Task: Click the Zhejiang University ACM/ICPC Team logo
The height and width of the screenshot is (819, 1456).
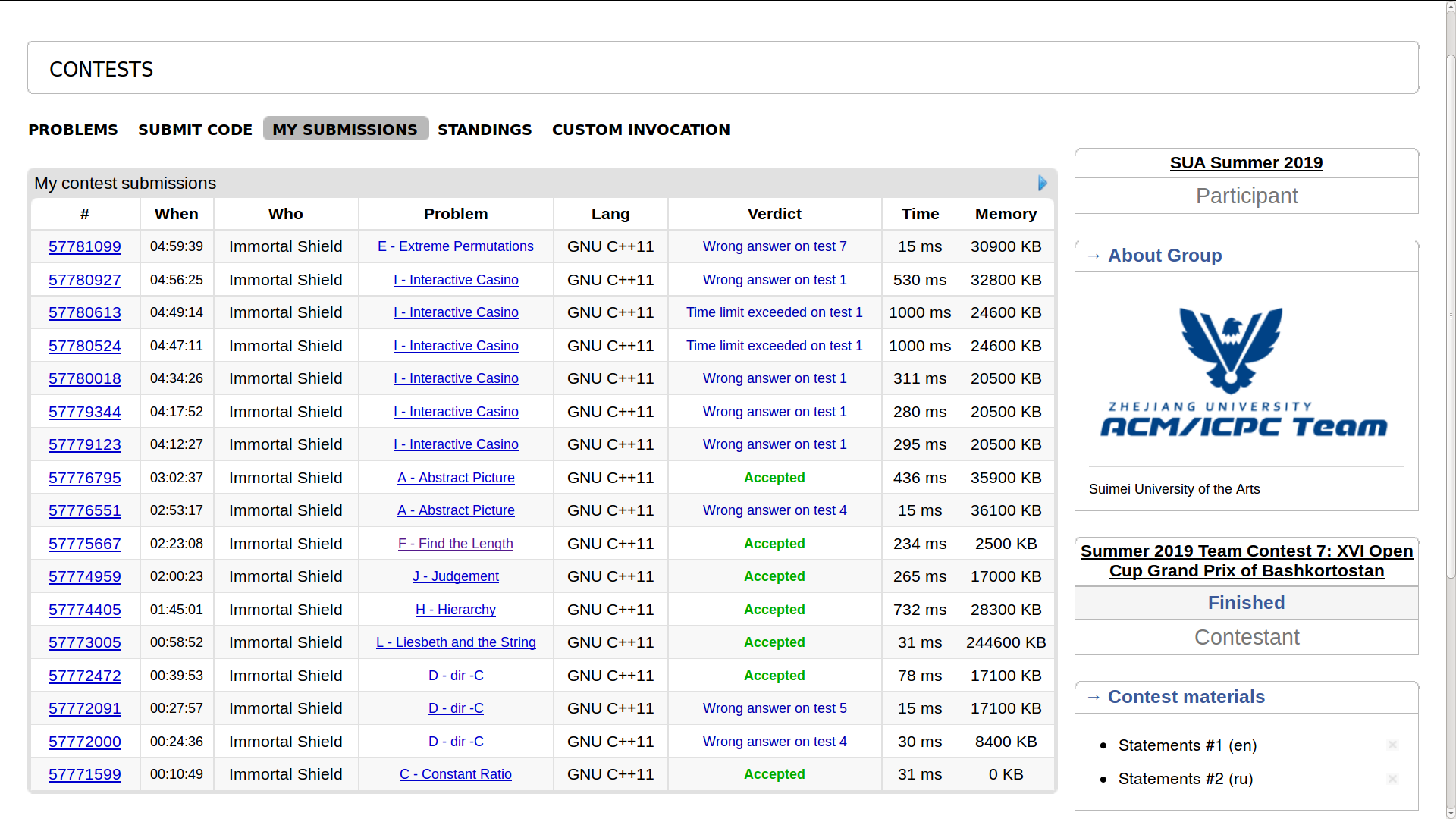Action: 1244,374
